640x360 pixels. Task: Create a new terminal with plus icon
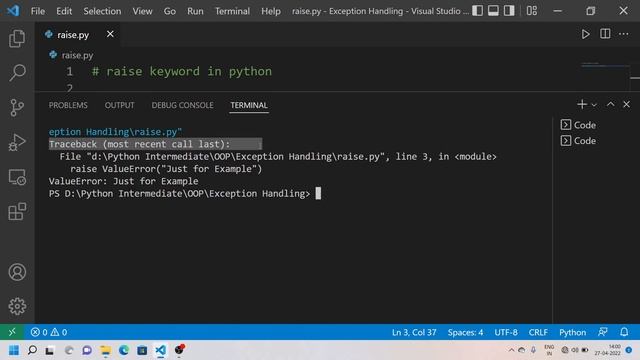582,104
